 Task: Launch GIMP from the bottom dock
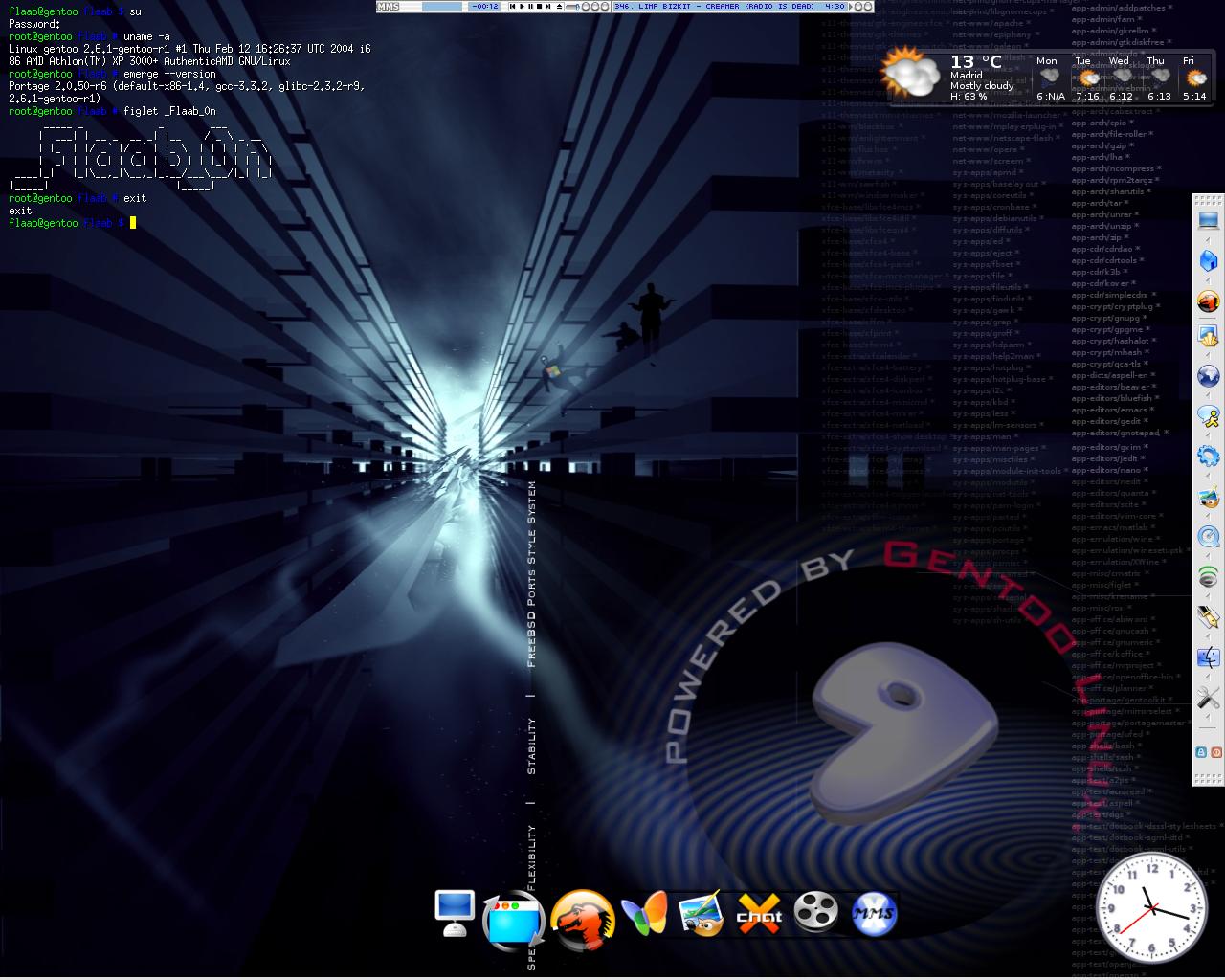700,912
